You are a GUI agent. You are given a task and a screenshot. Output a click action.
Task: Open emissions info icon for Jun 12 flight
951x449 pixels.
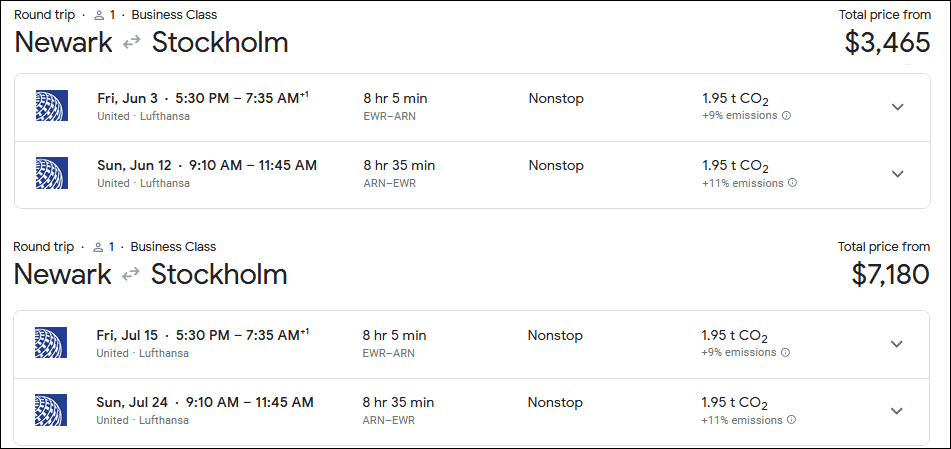[x=792, y=183]
